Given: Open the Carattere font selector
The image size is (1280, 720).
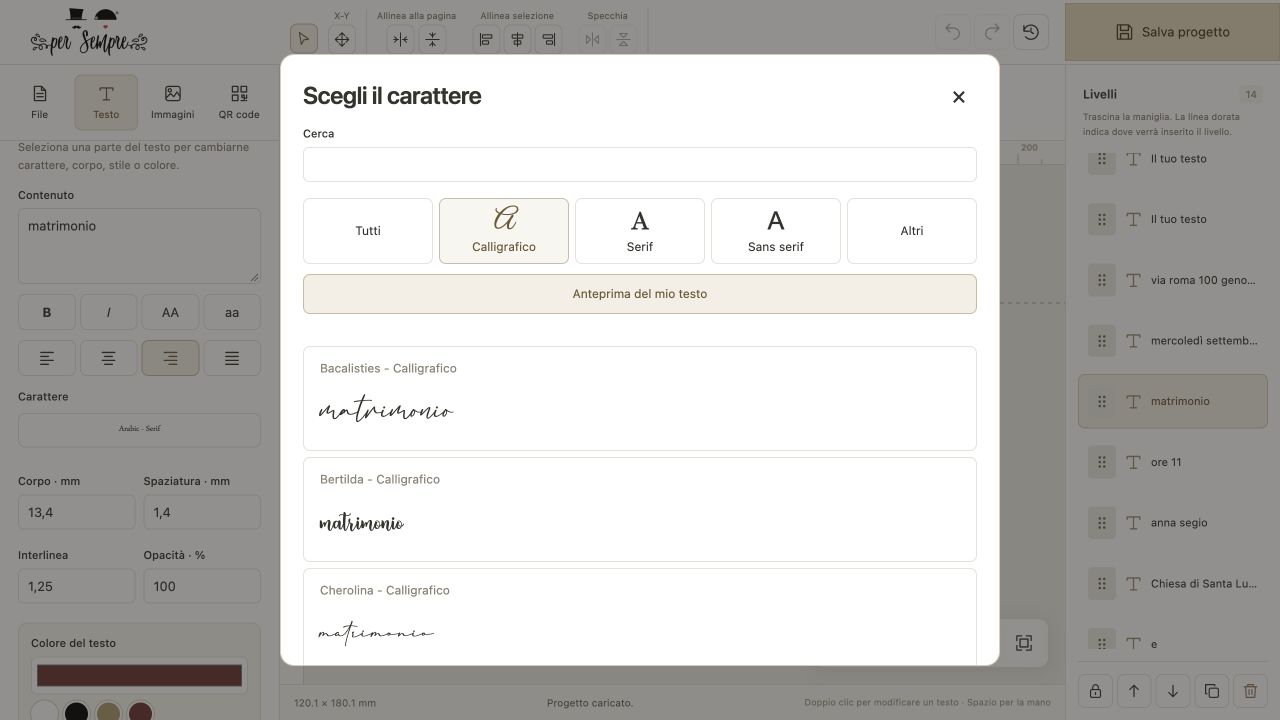Looking at the screenshot, I should tap(139, 430).
